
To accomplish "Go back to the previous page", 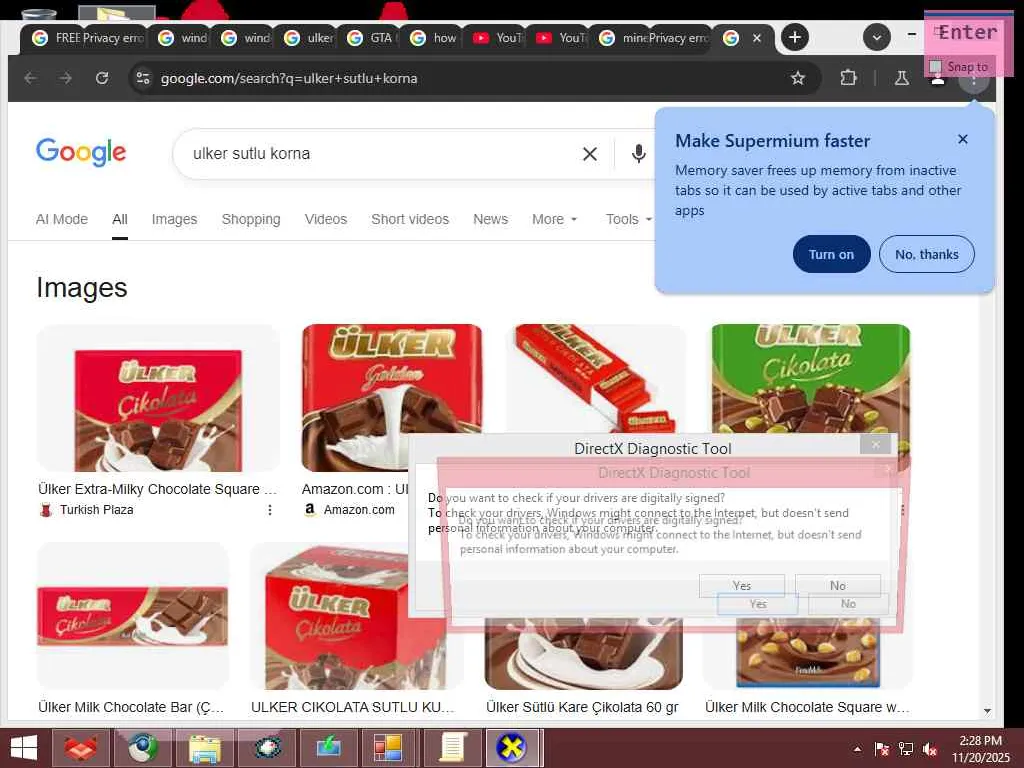I will 30,78.
